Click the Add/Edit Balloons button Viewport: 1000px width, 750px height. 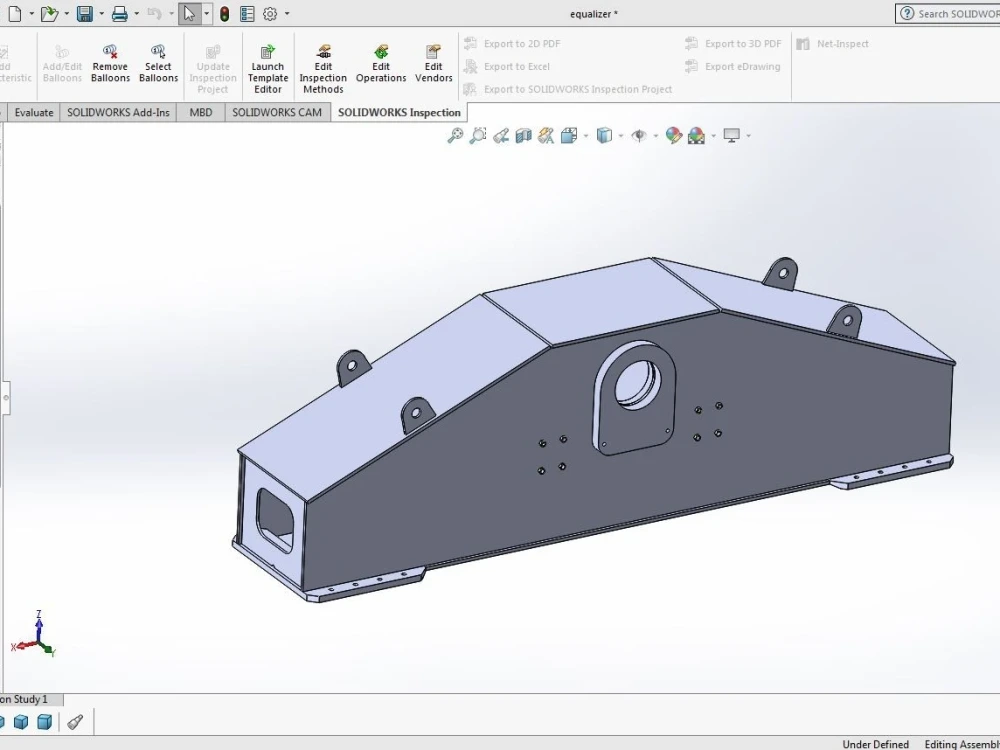pyautogui.click(x=62, y=64)
